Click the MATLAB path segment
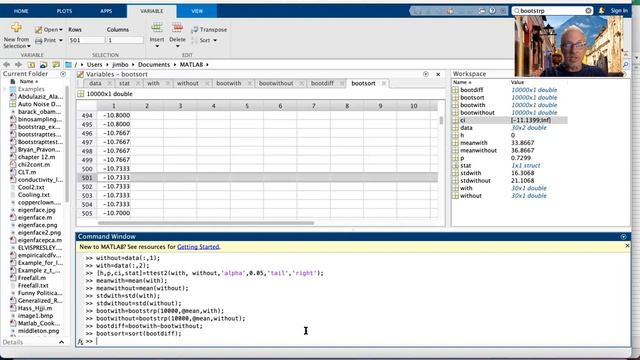 pos(191,64)
